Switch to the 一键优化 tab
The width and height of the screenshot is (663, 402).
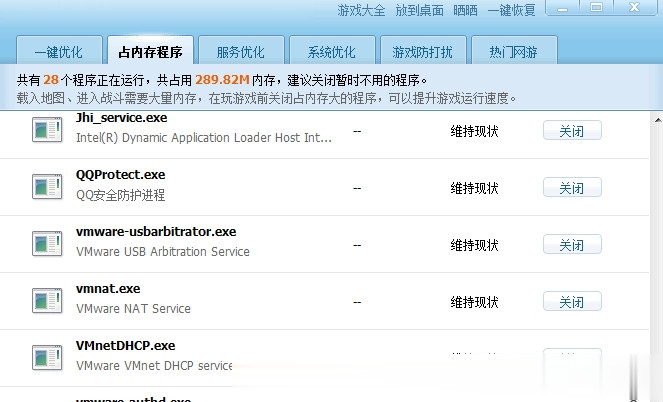[59, 51]
